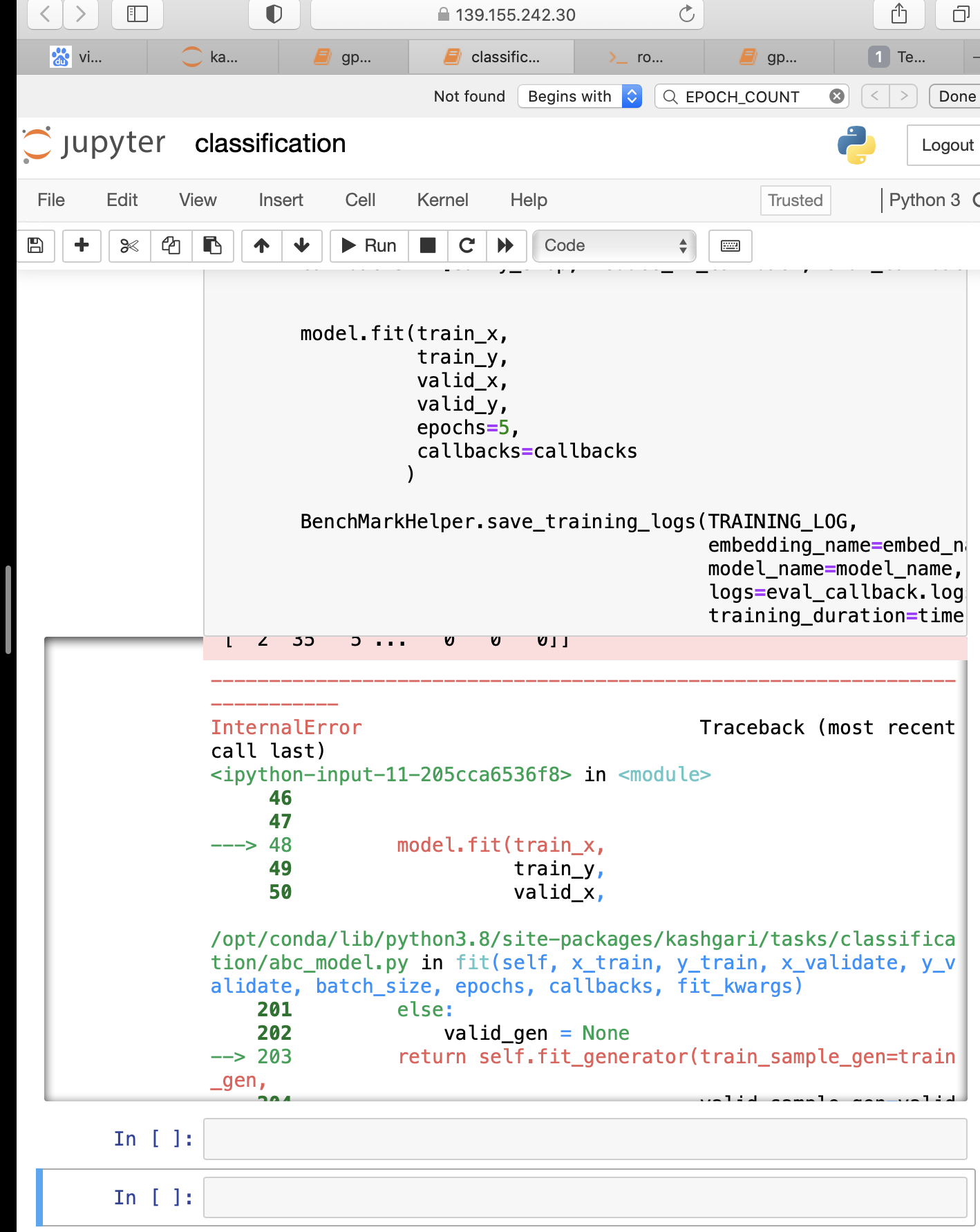This screenshot has width=980, height=1232.
Task: Toggle the Safari sidebar button
Action: pos(138,14)
